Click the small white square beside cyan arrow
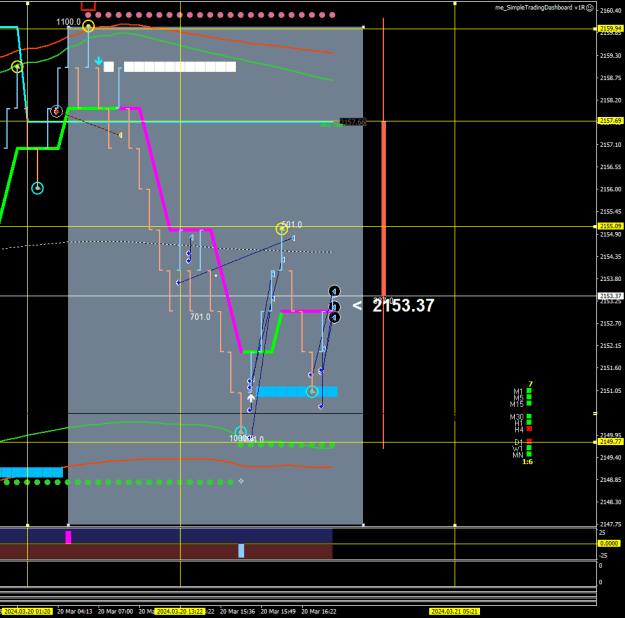625x618 pixels. click(x=109, y=67)
